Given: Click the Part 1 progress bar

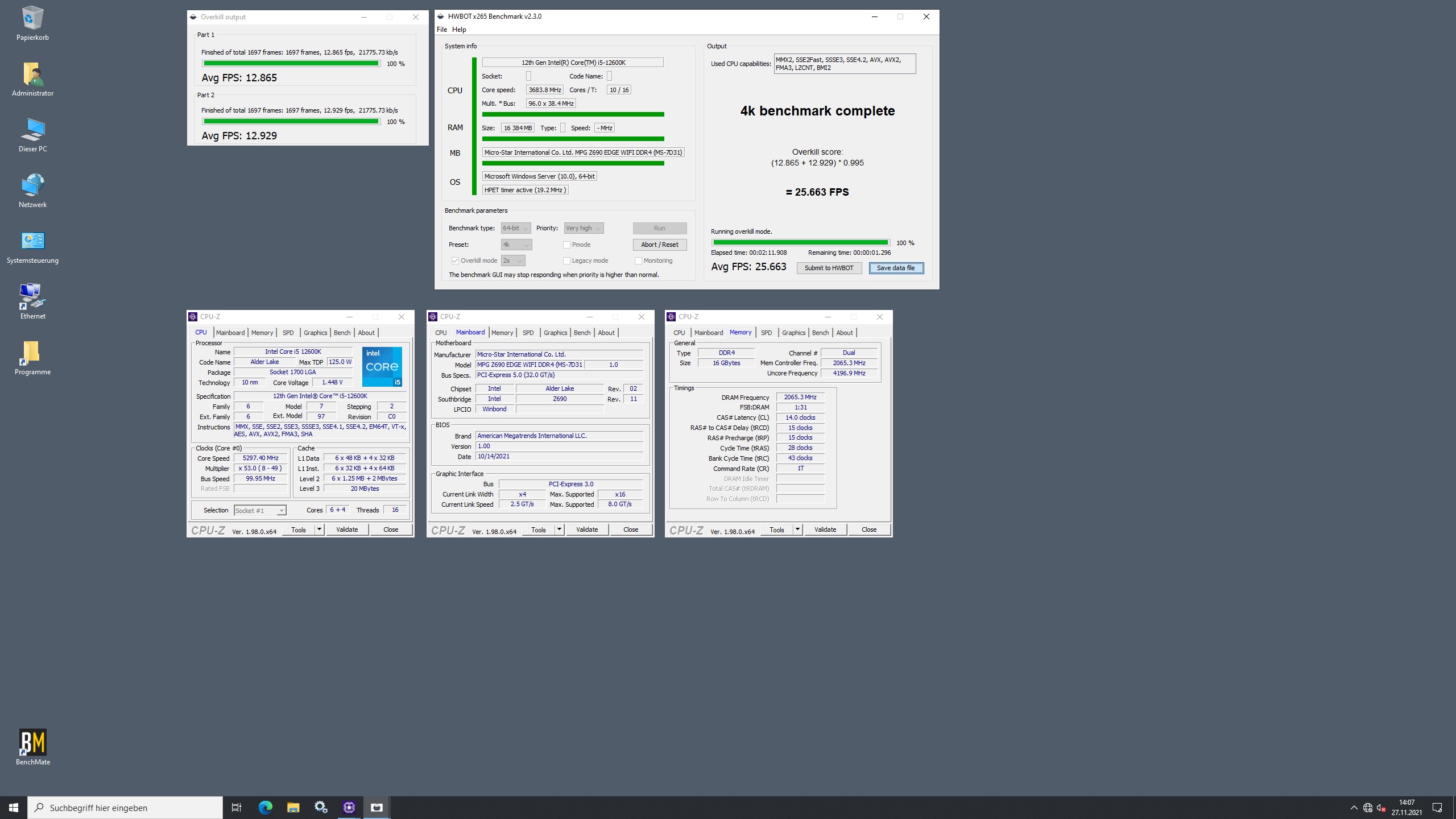Looking at the screenshot, I should (x=291, y=64).
